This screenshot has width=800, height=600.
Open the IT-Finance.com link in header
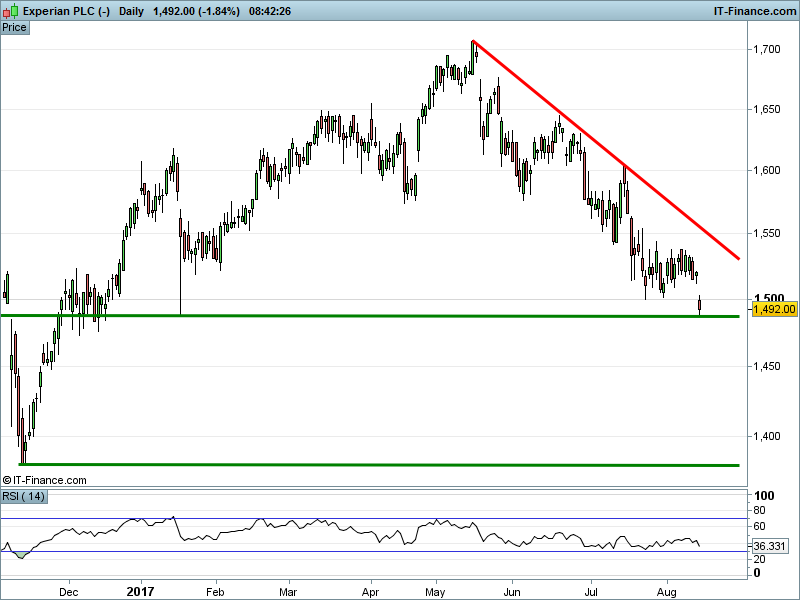[x=754, y=11]
